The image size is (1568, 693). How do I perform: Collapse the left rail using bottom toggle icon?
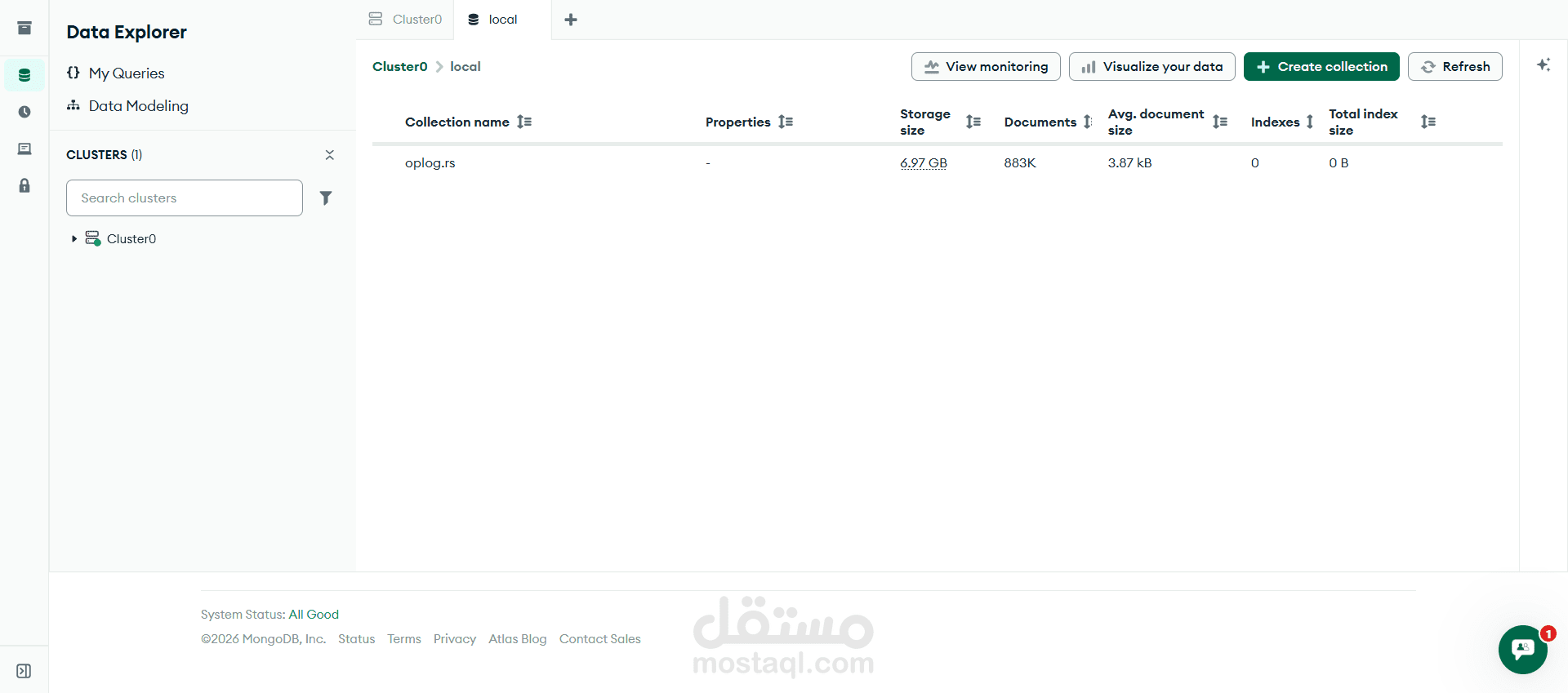(24, 671)
